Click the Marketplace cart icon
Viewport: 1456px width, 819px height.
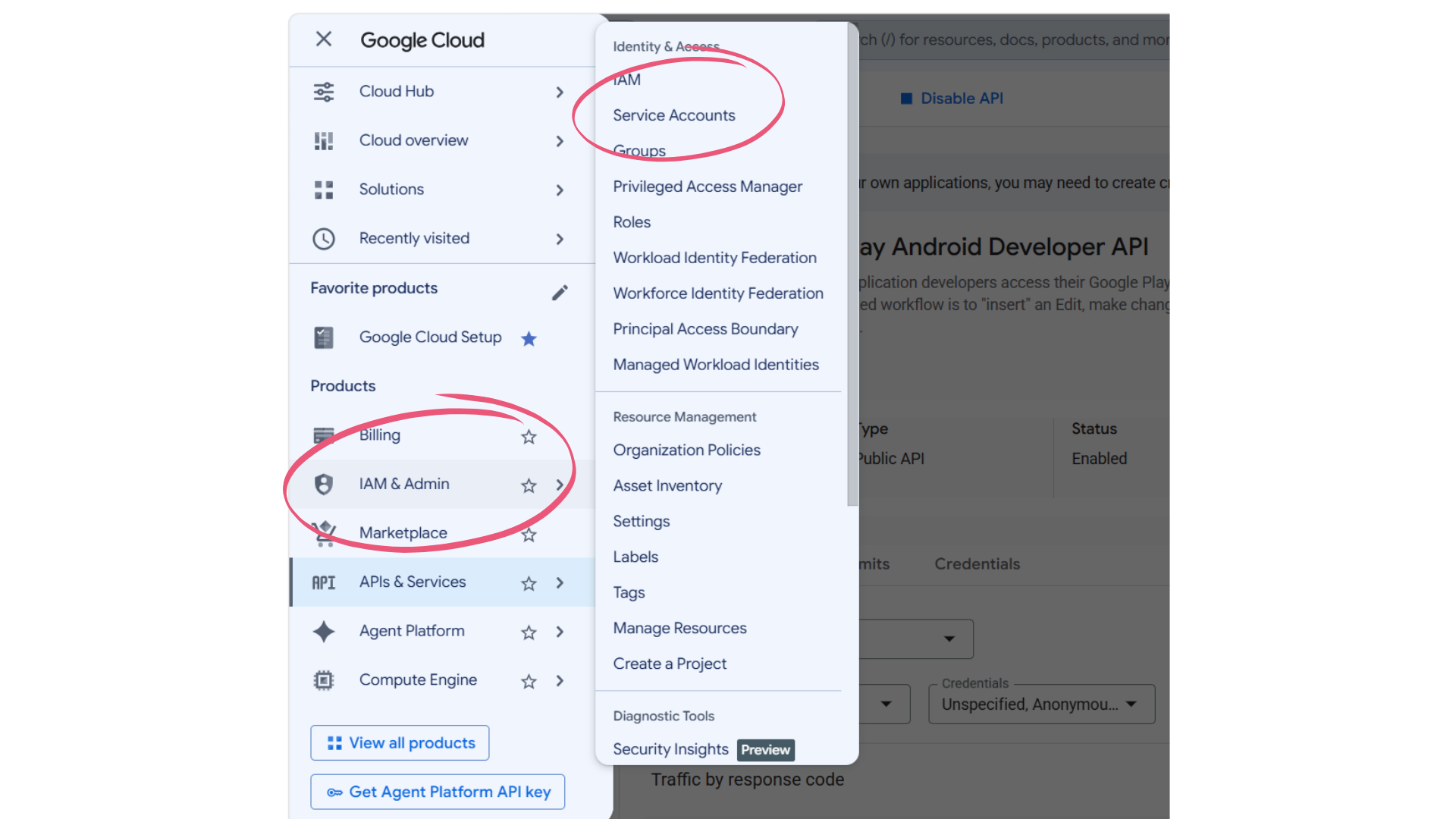(x=324, y=533)
